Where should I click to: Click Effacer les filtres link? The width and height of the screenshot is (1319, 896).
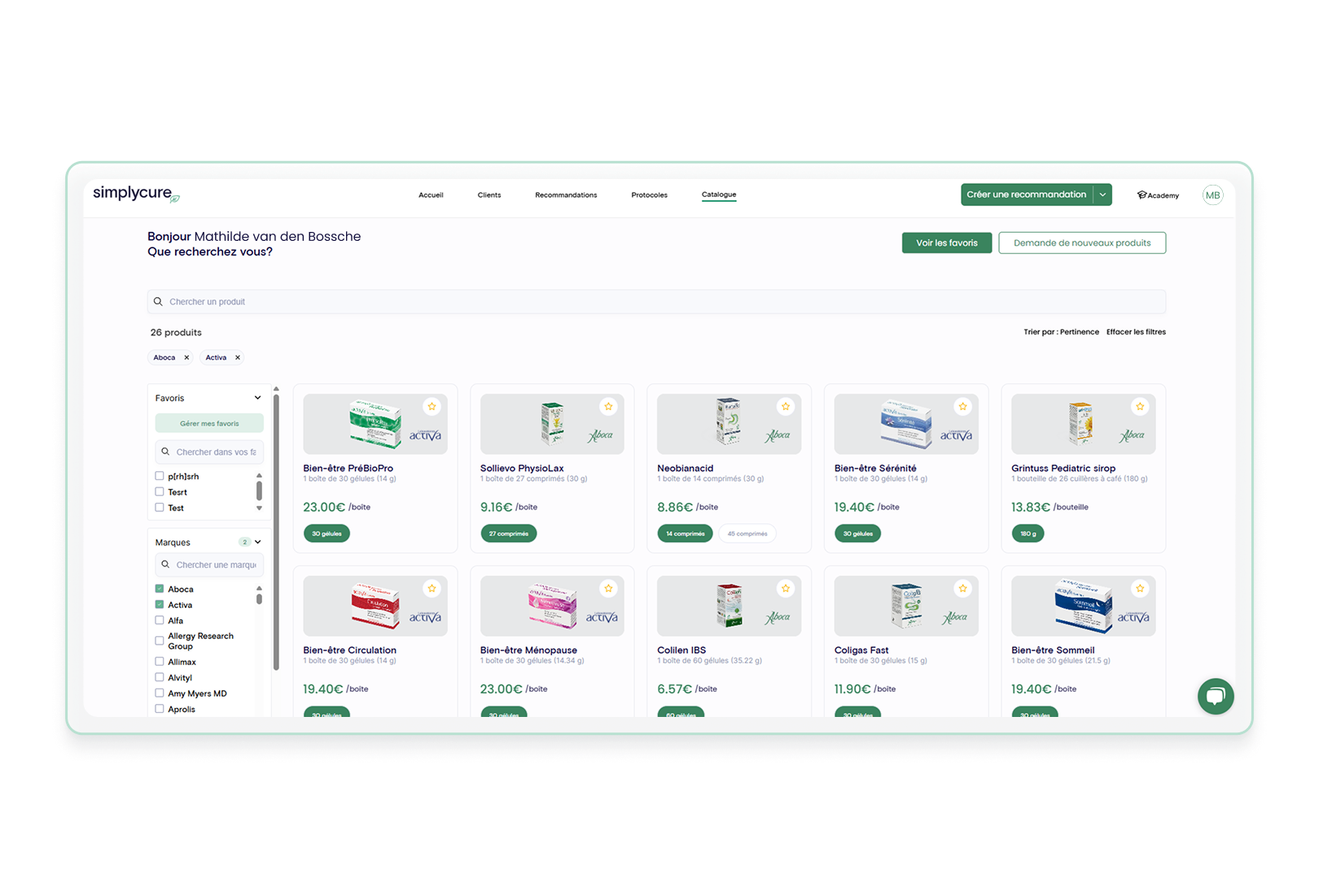click(1136, 332)
